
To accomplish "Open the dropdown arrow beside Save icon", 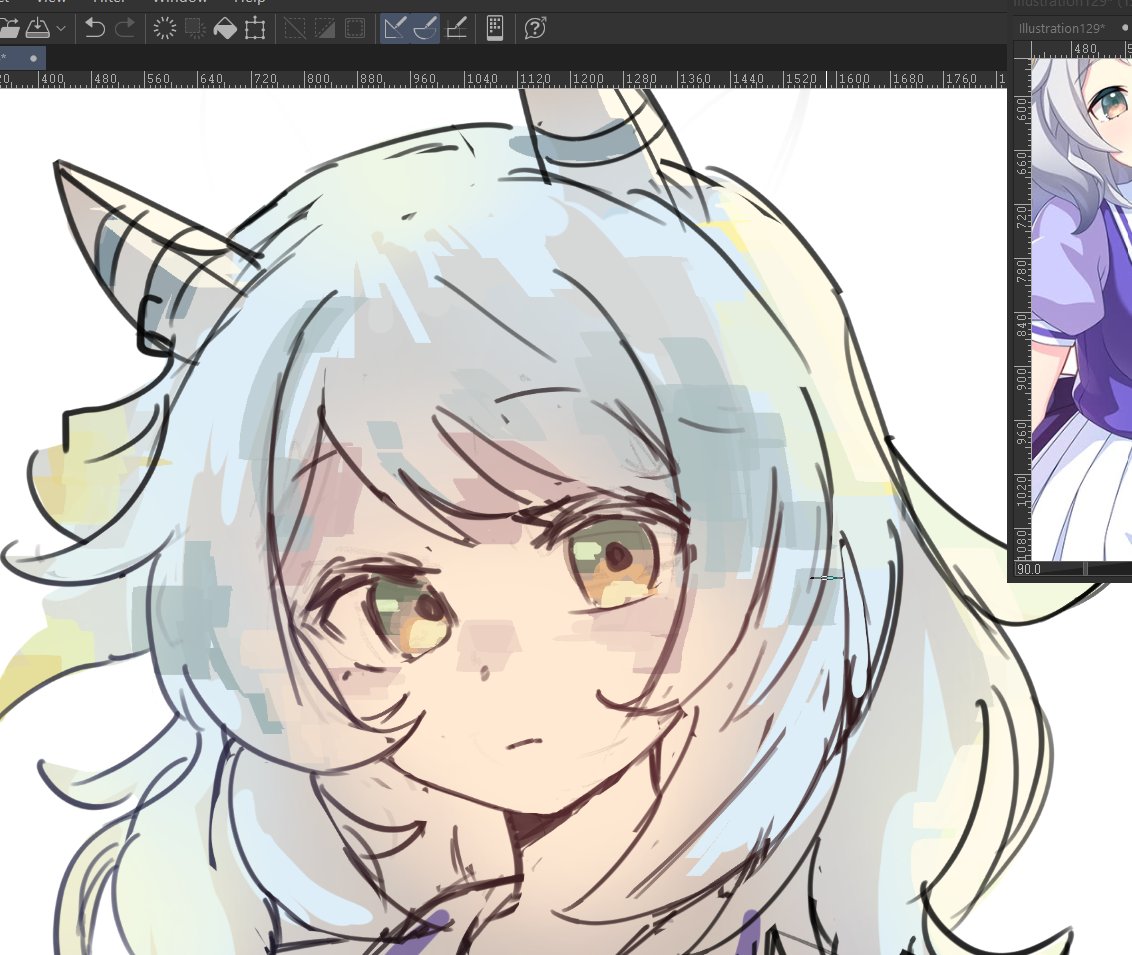I will coord(61,29).
